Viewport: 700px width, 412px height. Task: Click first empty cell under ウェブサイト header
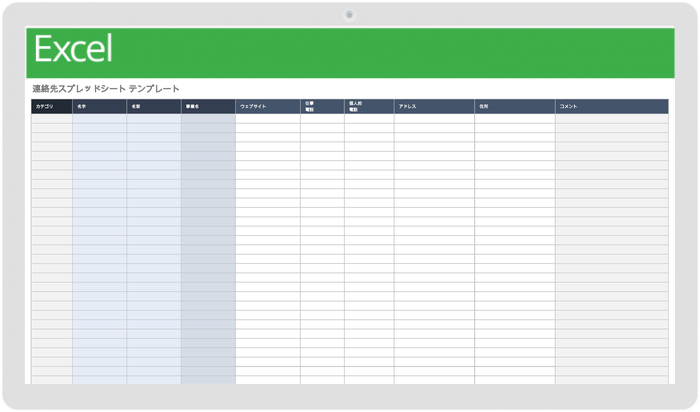tap(268, 118)
